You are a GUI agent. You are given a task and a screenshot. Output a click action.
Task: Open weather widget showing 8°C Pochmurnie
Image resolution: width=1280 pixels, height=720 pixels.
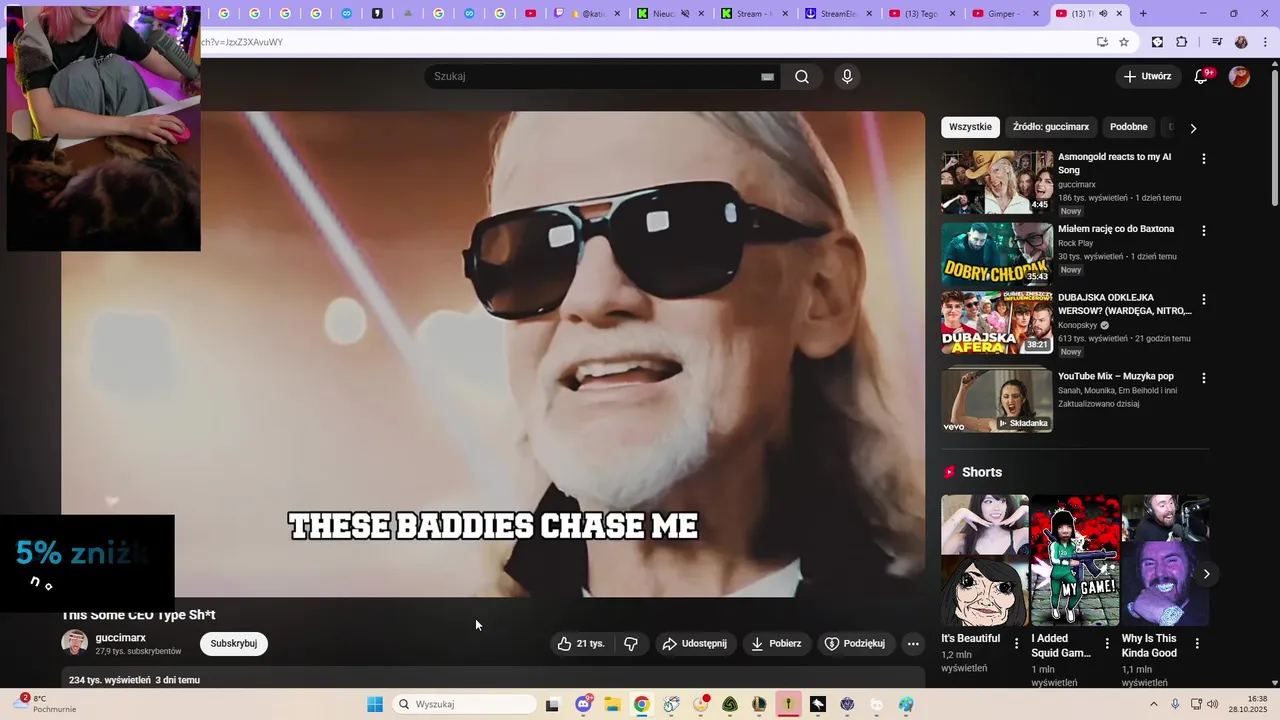click(44, 704)
